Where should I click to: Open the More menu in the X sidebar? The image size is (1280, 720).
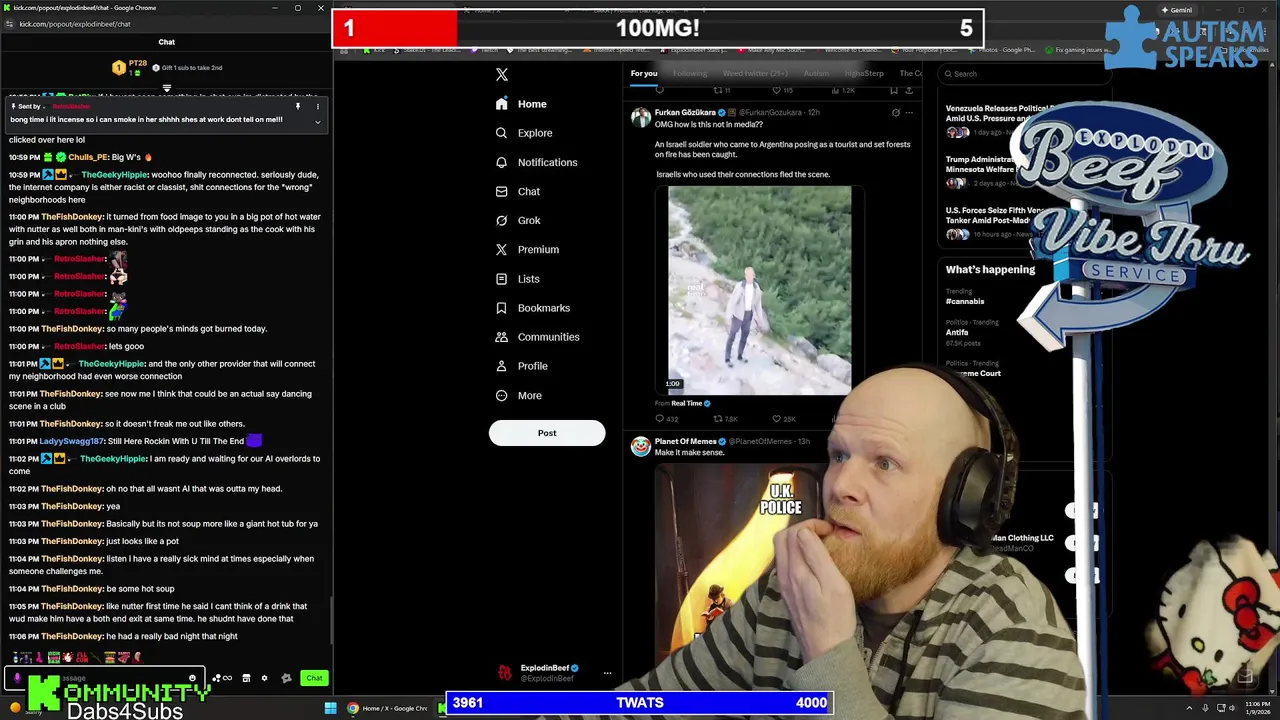(x=518, y=395)
